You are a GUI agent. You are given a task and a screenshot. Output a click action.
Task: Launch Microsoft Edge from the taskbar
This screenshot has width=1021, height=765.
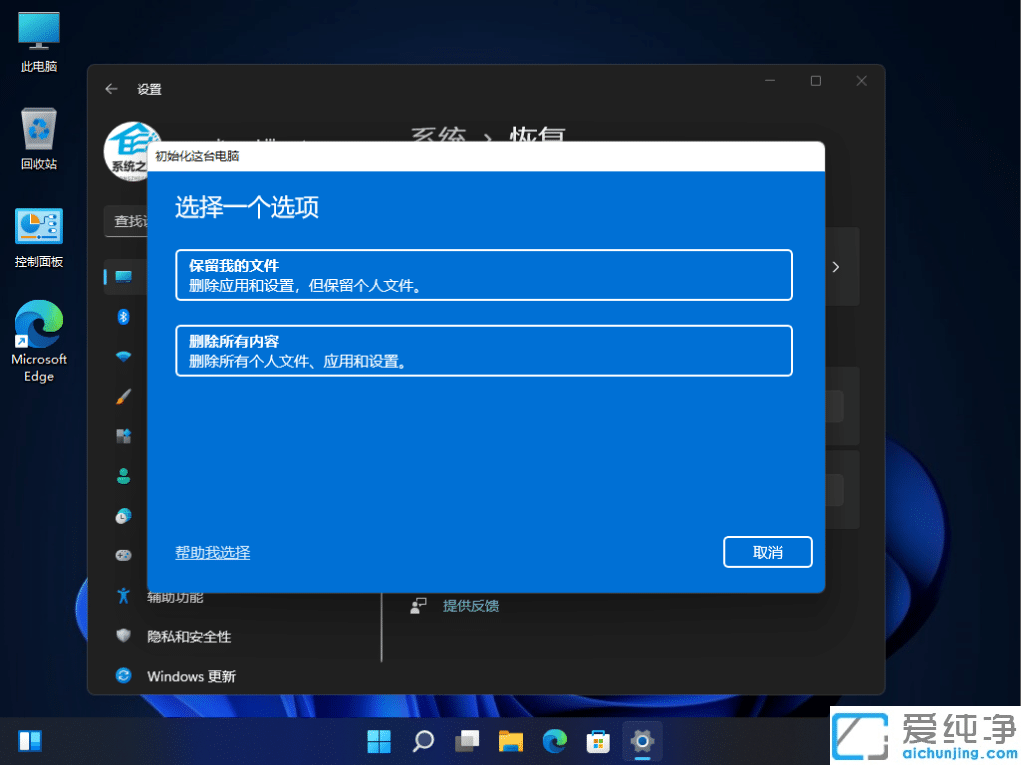point(554,740)
